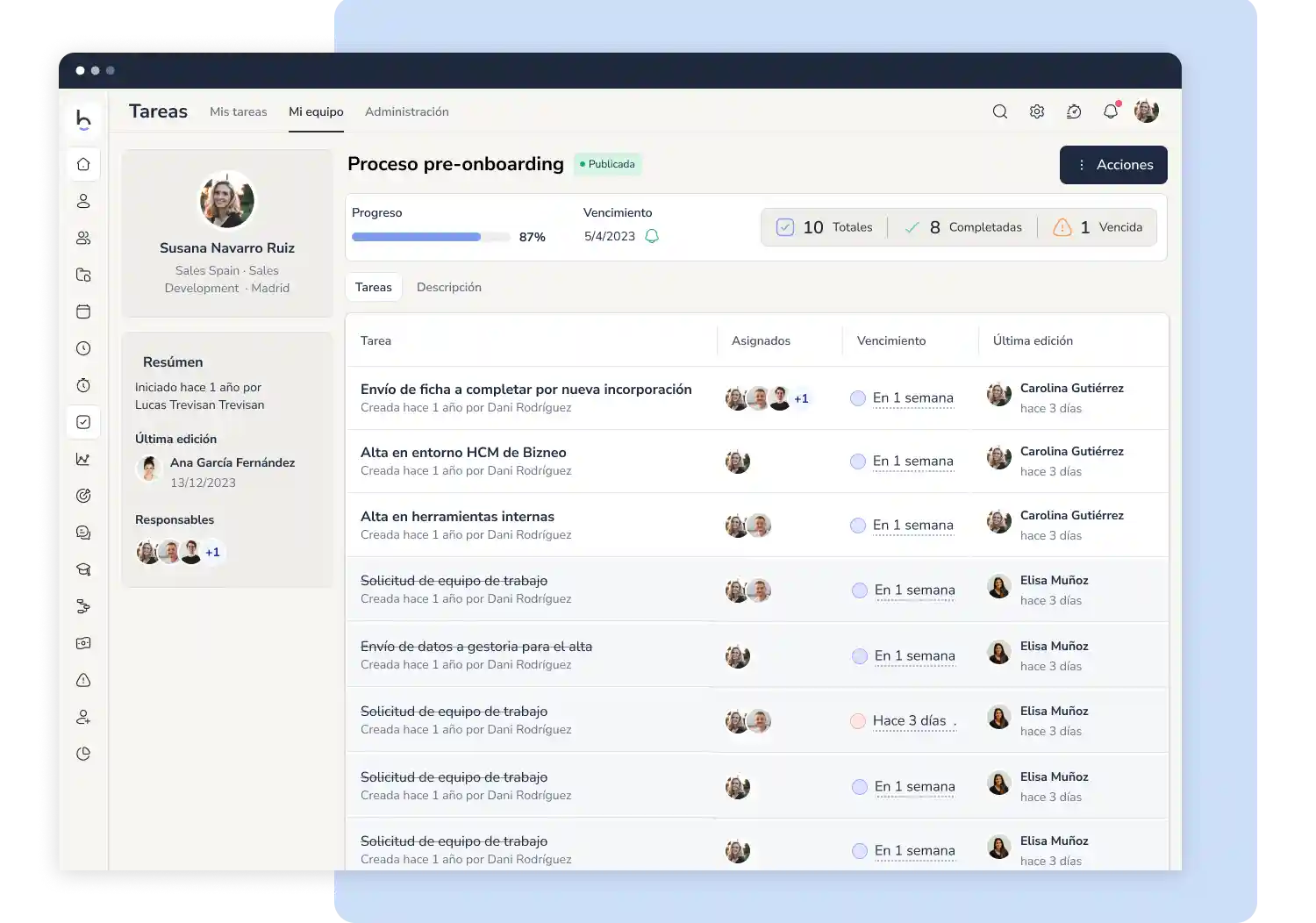Image resolution: width=1316 pixels, height=923 pixels.
Task: Open the target goals sidebar icon
Action: [x=83, y=496]
